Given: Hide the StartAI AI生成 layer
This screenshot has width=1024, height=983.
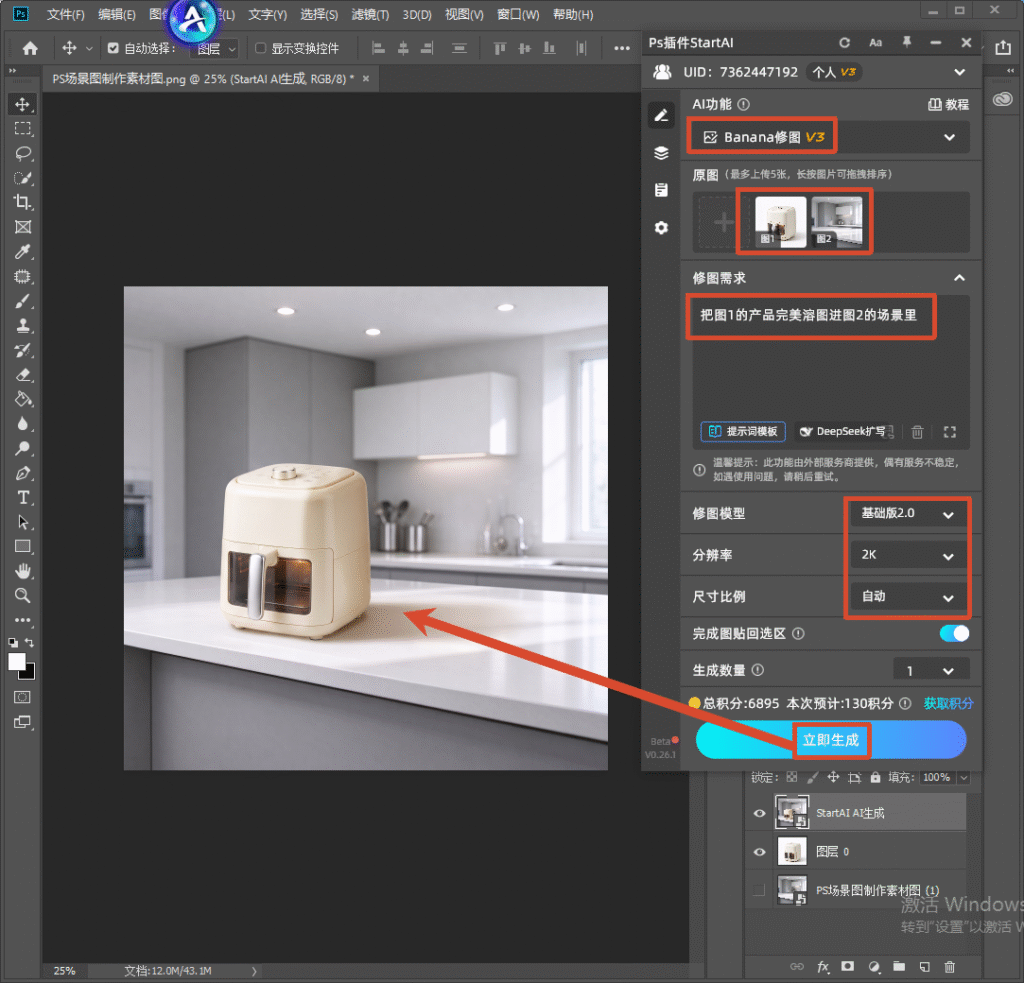Looking at the screenshot, I should 759,813.
